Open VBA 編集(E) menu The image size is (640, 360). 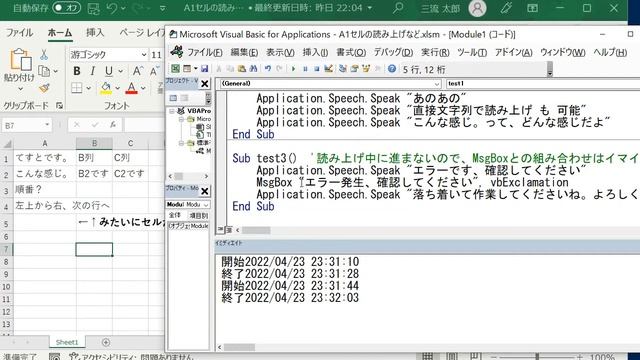click(x=244, y=52)
